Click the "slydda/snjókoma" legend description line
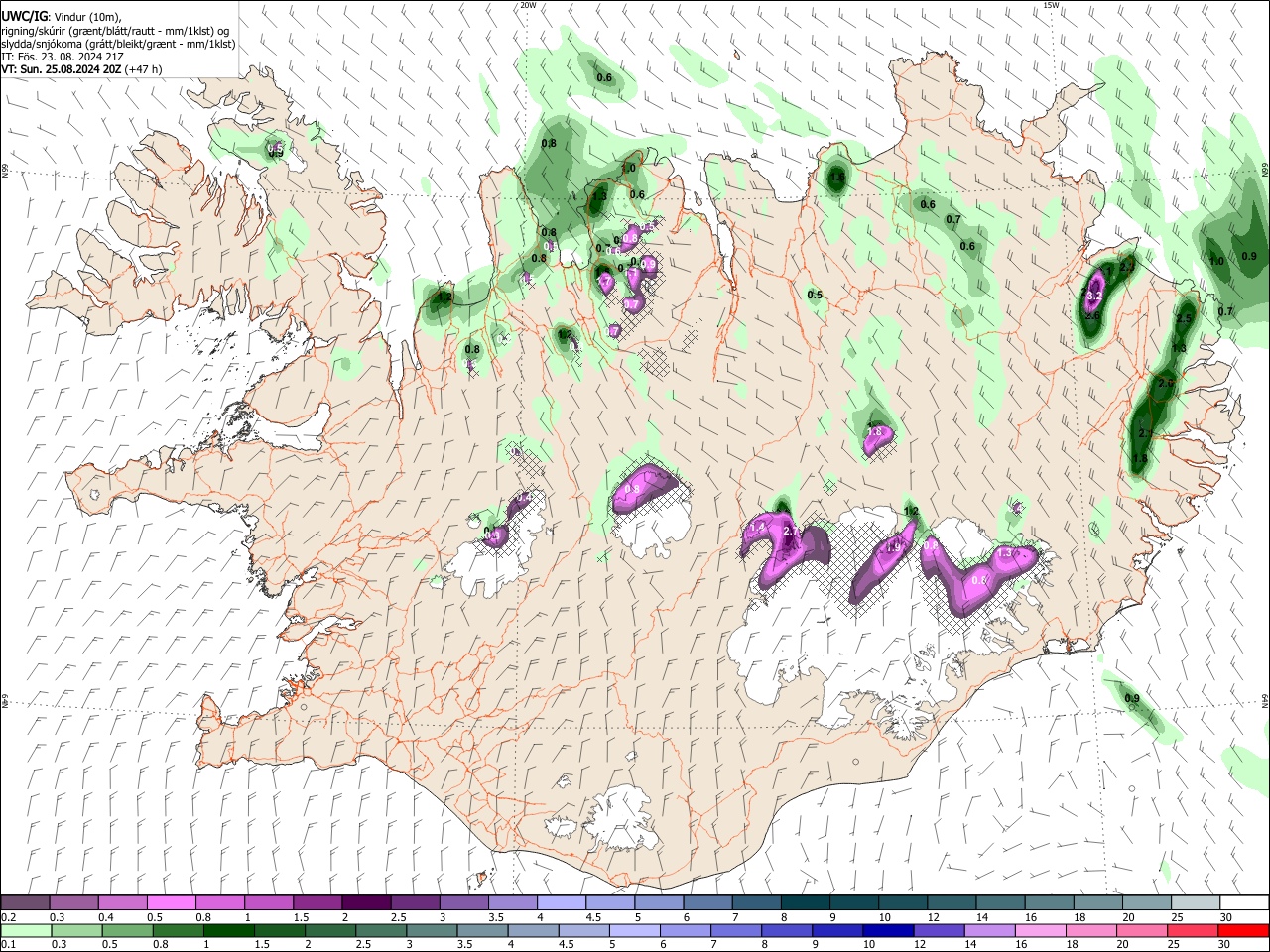 118,44
